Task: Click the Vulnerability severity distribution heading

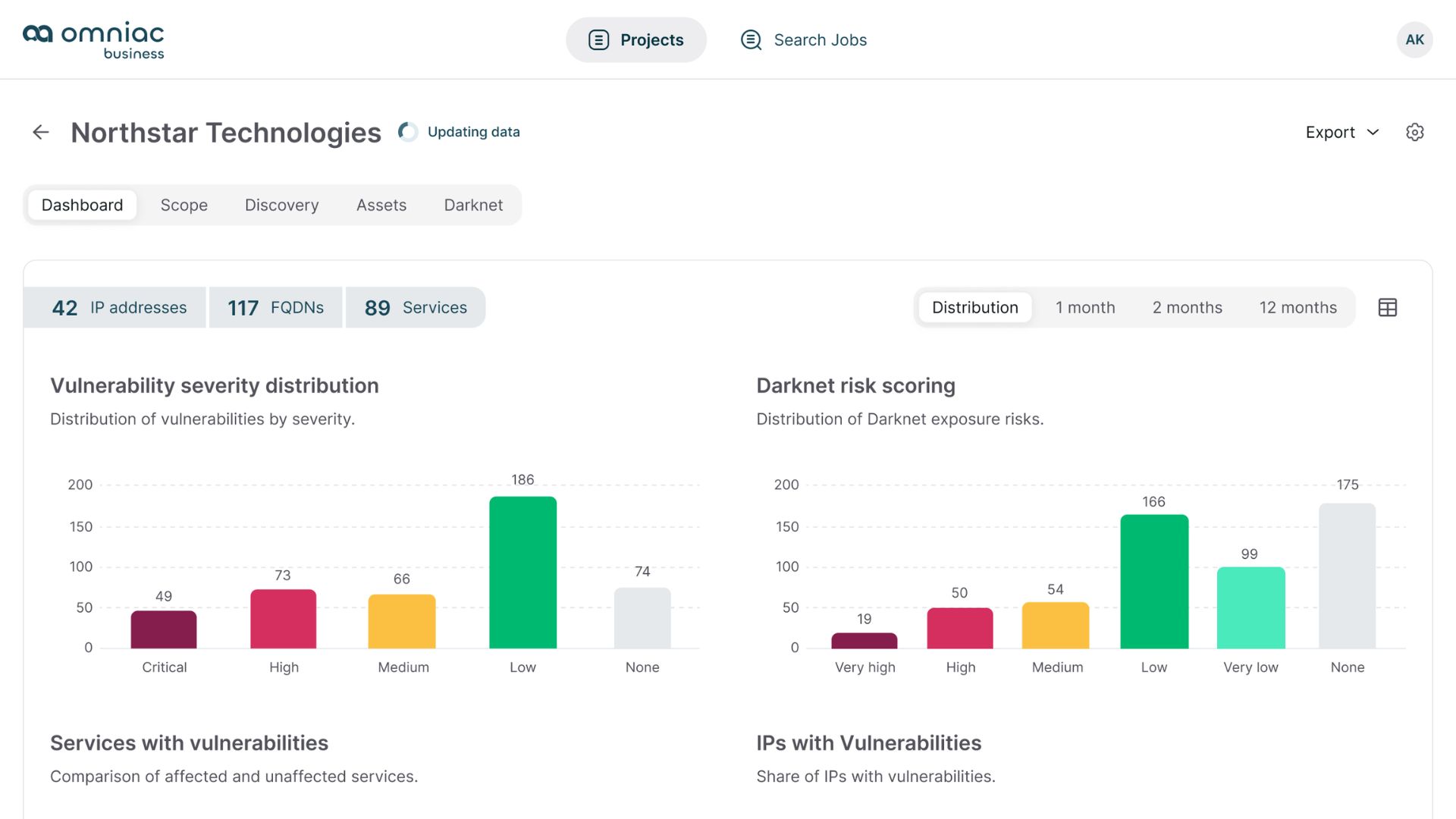Action: 215,385
